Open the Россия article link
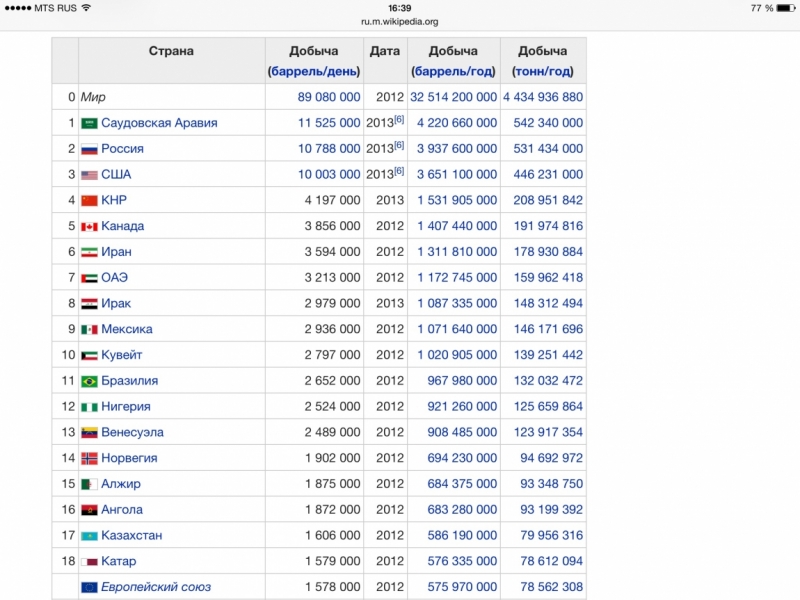 click(124, 148)
